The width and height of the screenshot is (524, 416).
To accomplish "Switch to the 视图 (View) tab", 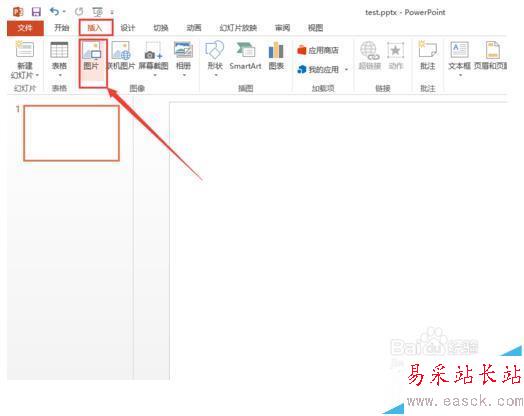I will click(315, 28).
